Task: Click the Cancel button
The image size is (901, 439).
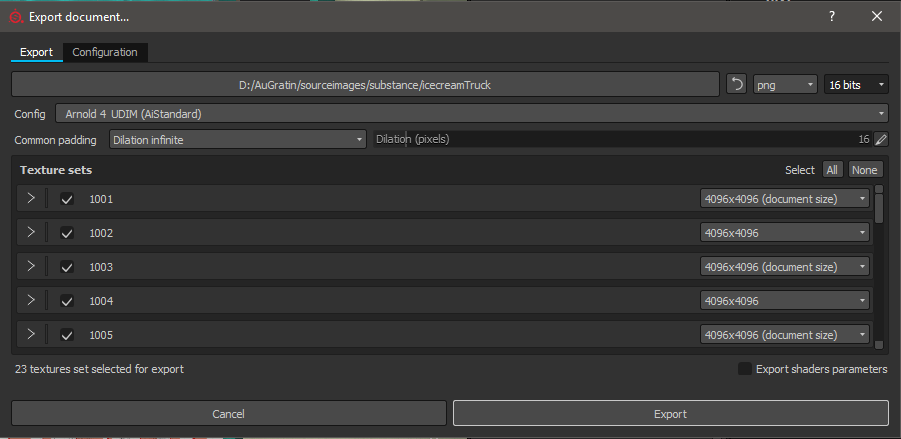Action: [x=228, y=414]
